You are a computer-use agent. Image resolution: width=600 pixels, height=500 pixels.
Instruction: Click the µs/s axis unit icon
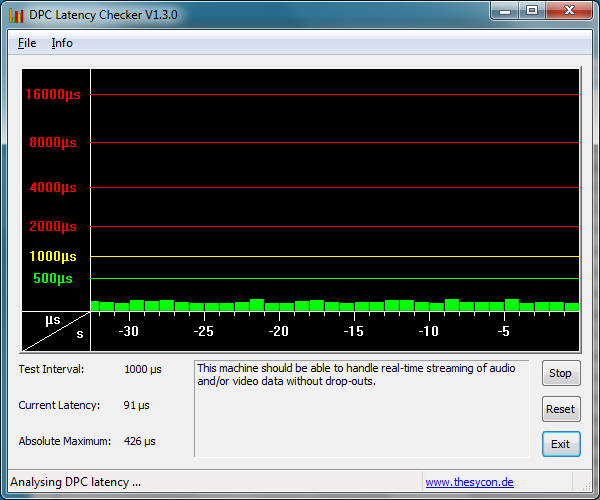[x=55, y=330]
